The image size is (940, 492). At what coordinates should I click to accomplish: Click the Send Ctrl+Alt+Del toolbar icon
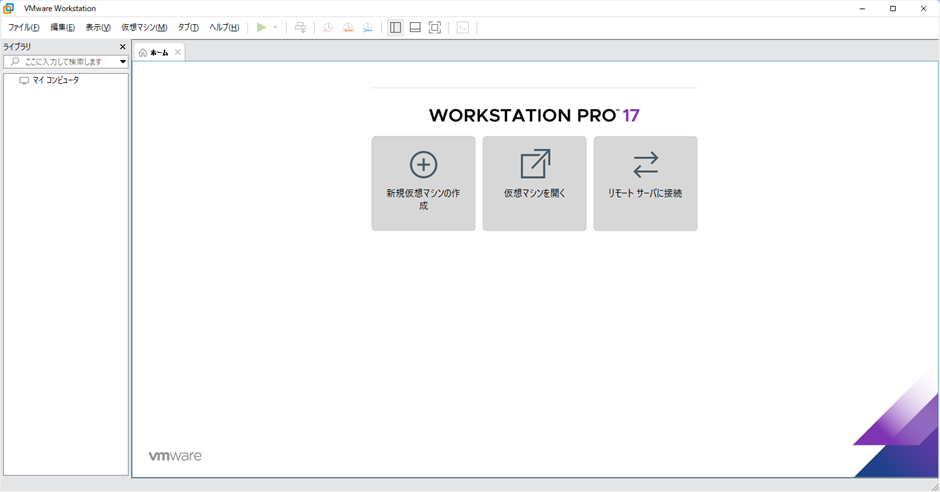[x=300, y=28]
